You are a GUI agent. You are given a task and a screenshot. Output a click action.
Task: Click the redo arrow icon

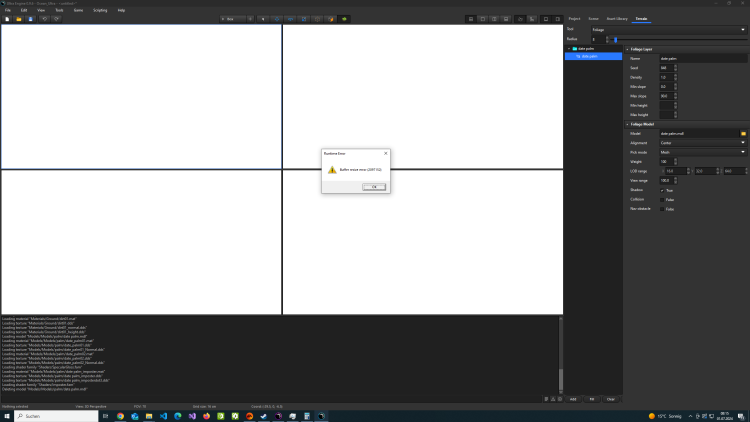(x=56, y=19)
